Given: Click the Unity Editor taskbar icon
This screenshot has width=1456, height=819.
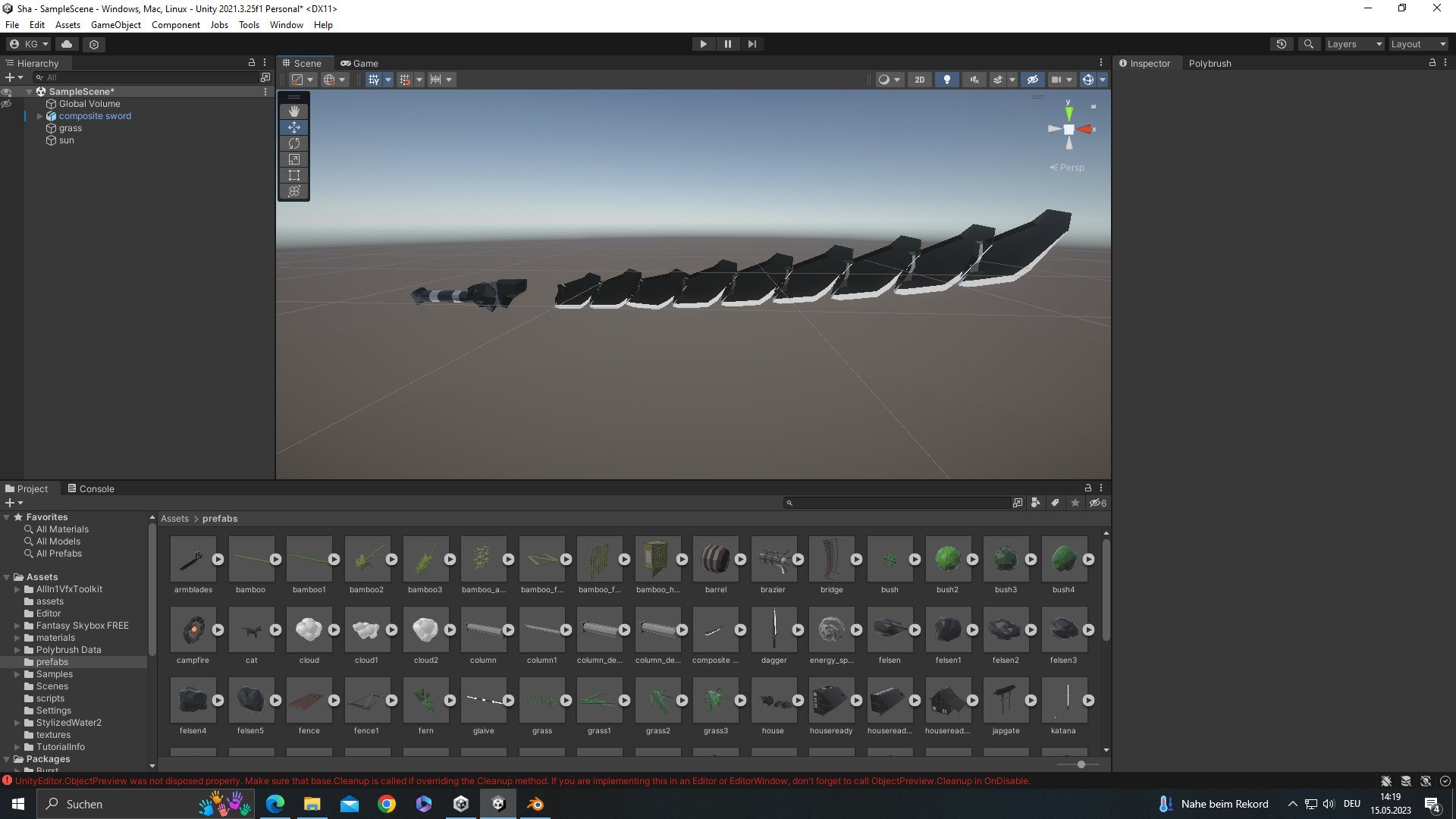Looking at the screenshot, I should 498,804.
